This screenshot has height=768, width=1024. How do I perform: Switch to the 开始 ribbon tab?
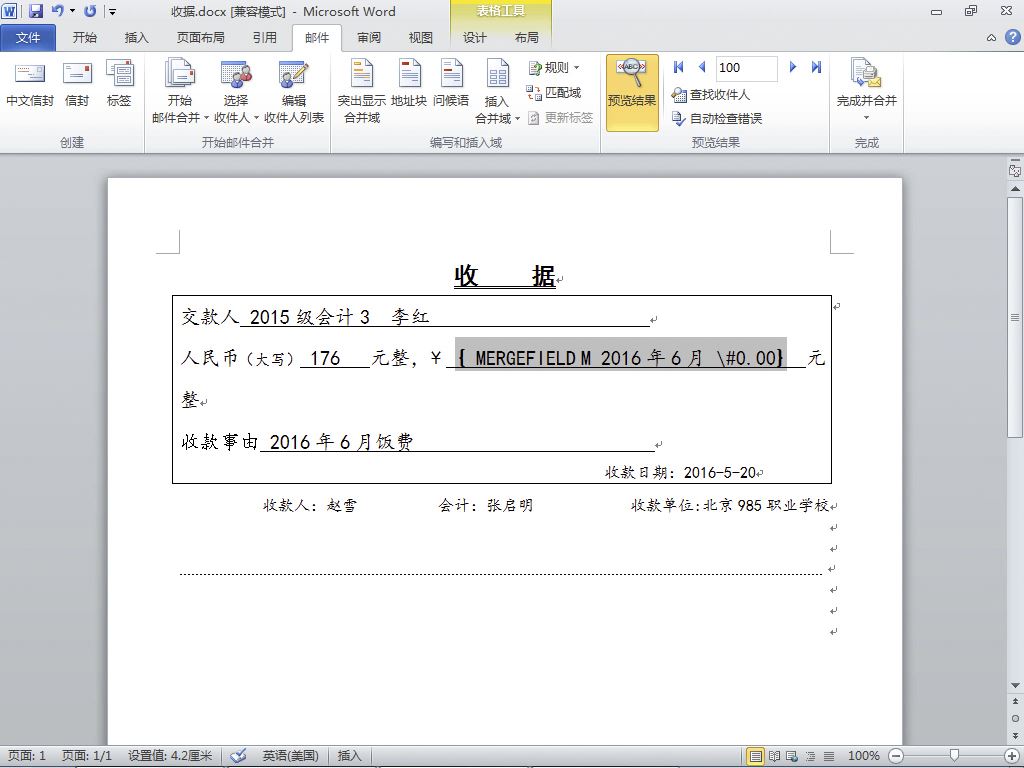point(84,38)
